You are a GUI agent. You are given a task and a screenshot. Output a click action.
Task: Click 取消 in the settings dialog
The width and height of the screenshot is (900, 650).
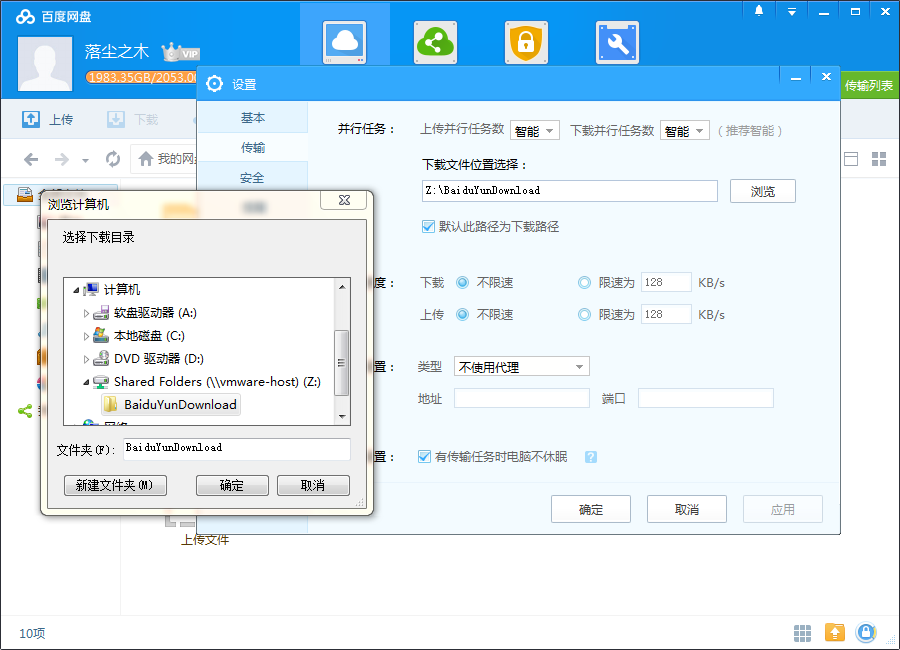tap(686, 509)
